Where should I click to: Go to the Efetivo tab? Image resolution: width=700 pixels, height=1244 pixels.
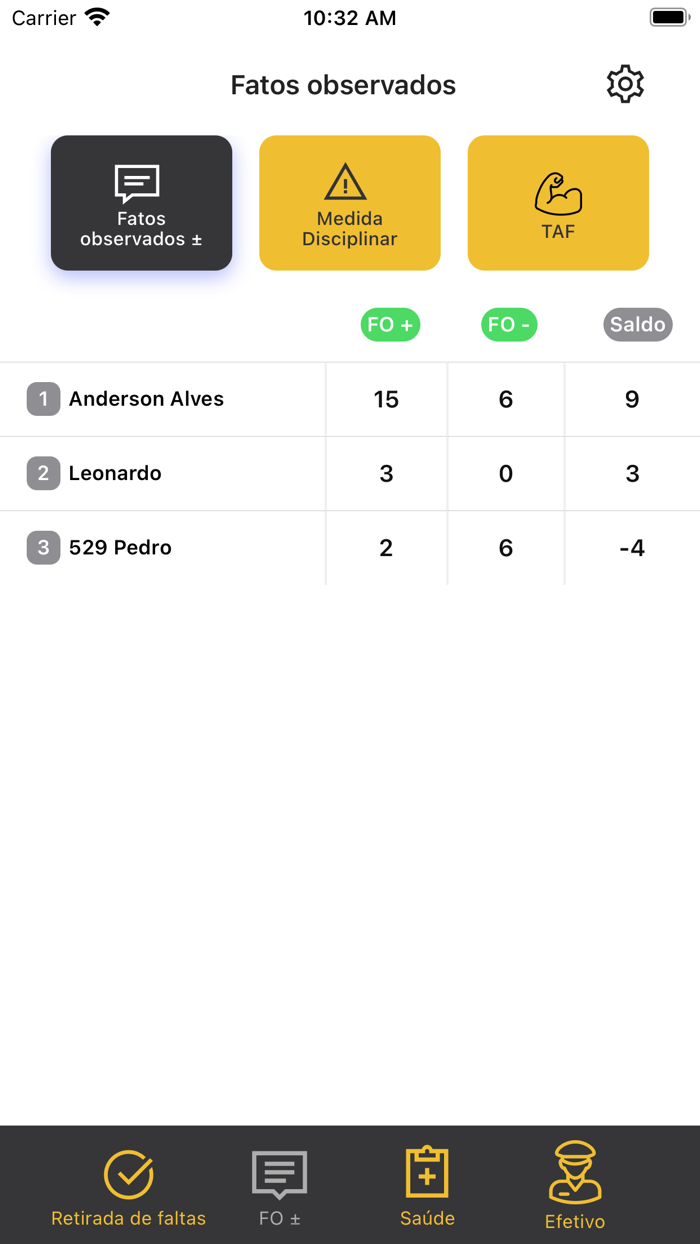575,1189
